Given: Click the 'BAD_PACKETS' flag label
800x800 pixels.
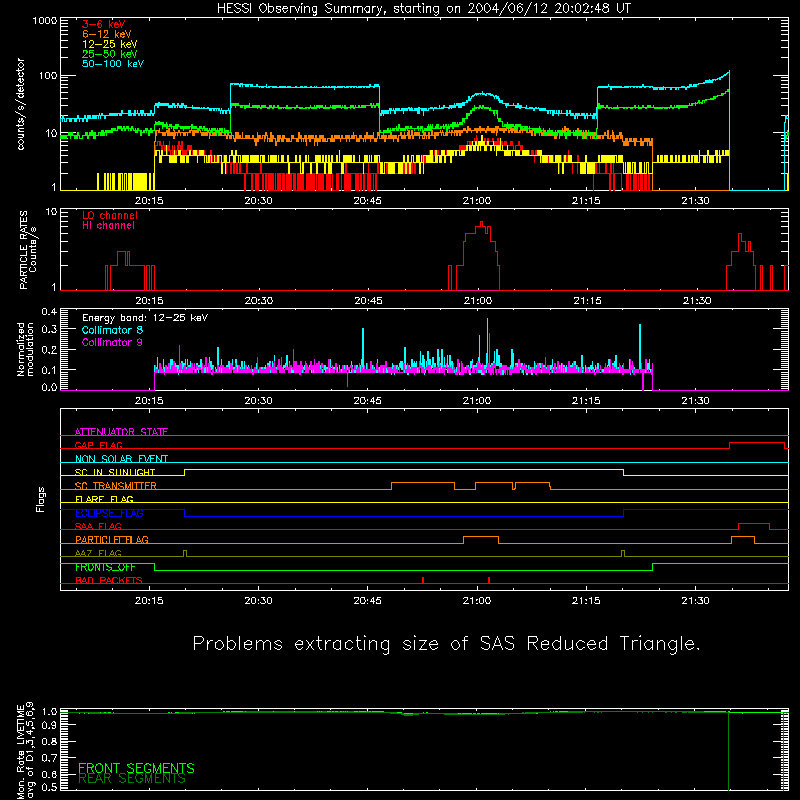Looking at the screenshot, I should pyautogui.click(x=109, y=580).
